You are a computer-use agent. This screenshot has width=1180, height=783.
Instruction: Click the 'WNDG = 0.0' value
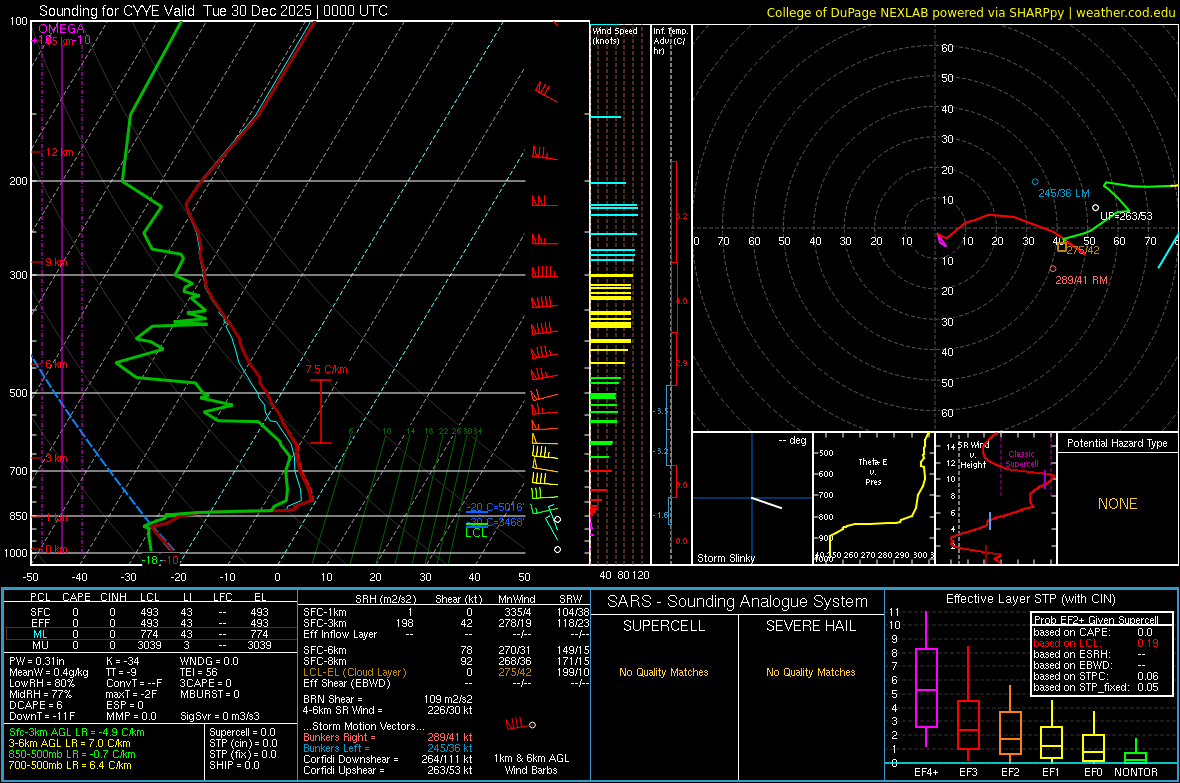tap(209, 661)
